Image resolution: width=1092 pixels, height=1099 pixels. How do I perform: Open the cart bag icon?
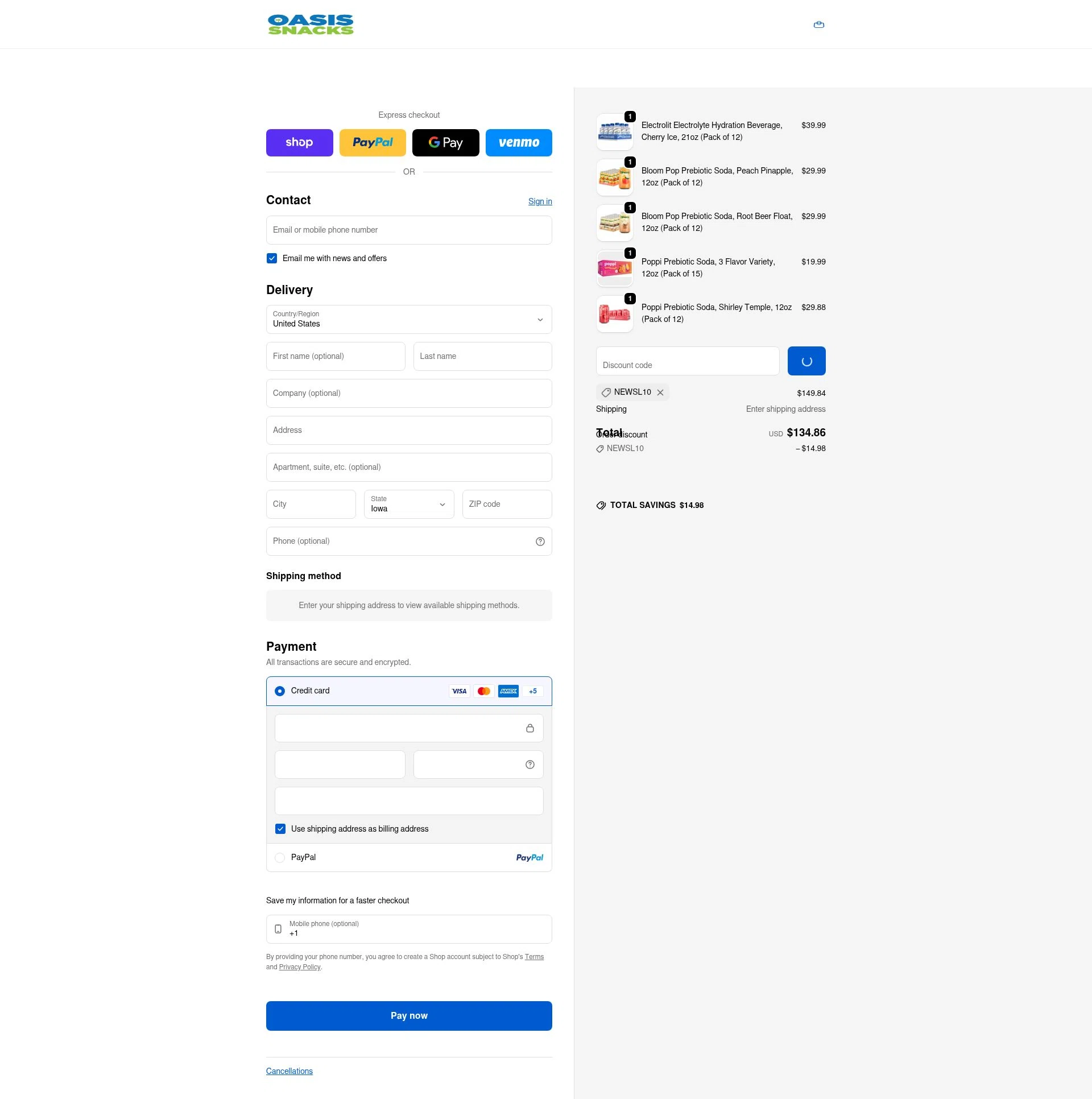[x=819, y=24]
